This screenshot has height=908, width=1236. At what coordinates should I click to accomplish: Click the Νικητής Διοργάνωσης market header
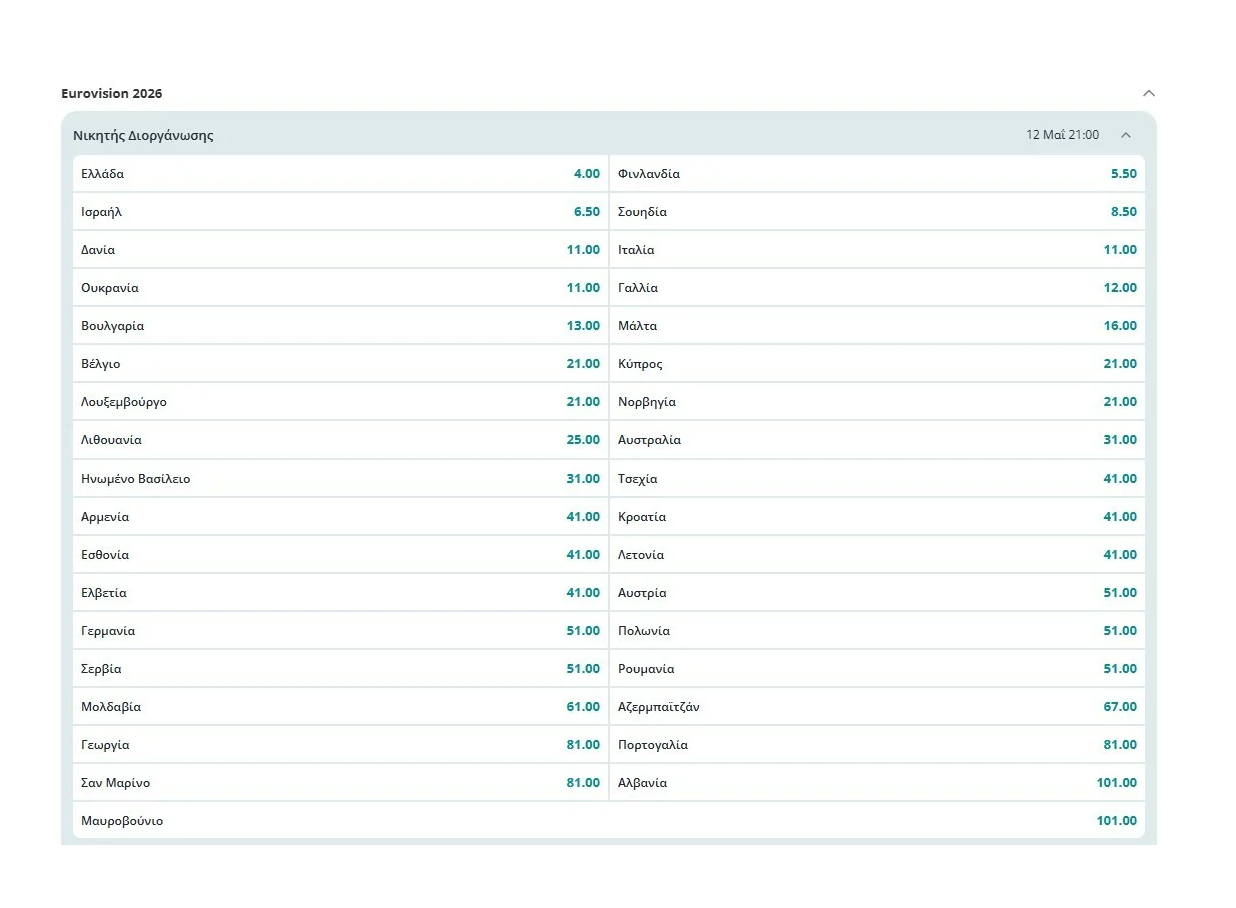[x=144, y=135]
